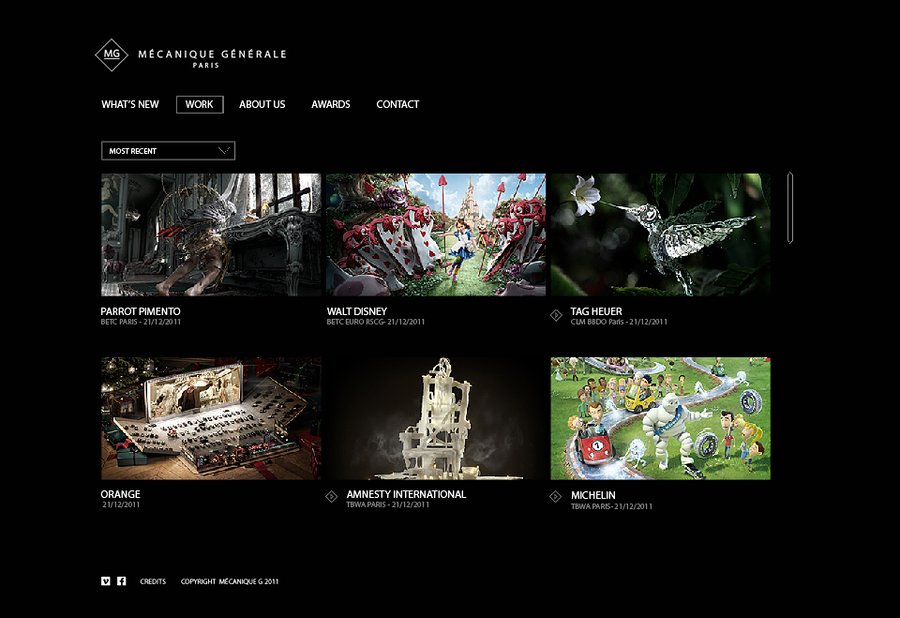Click the MG diamond logo
The image size is (900, 618).
click(111, 55)
